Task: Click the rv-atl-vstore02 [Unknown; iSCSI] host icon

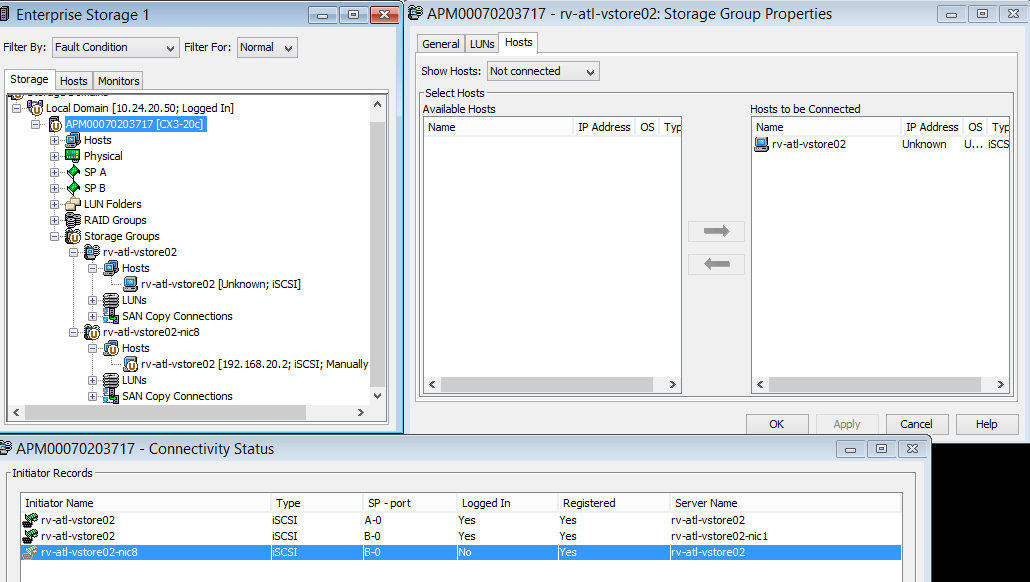Action: coord(130,284)
